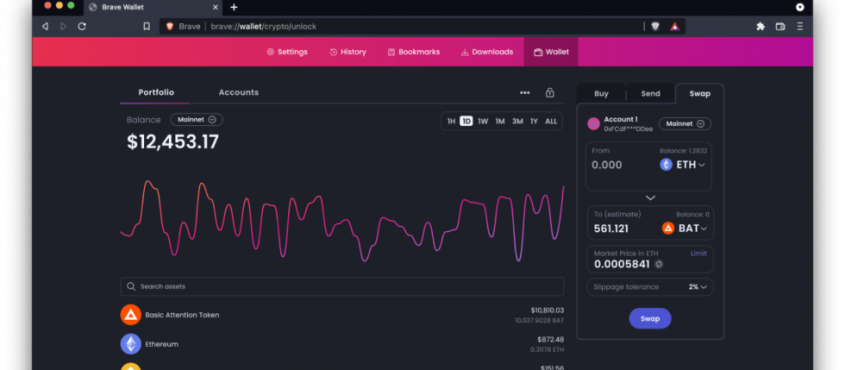Switch to the Buy tab
The width and height of the screenshot is (845, 370).
[601, 94]
